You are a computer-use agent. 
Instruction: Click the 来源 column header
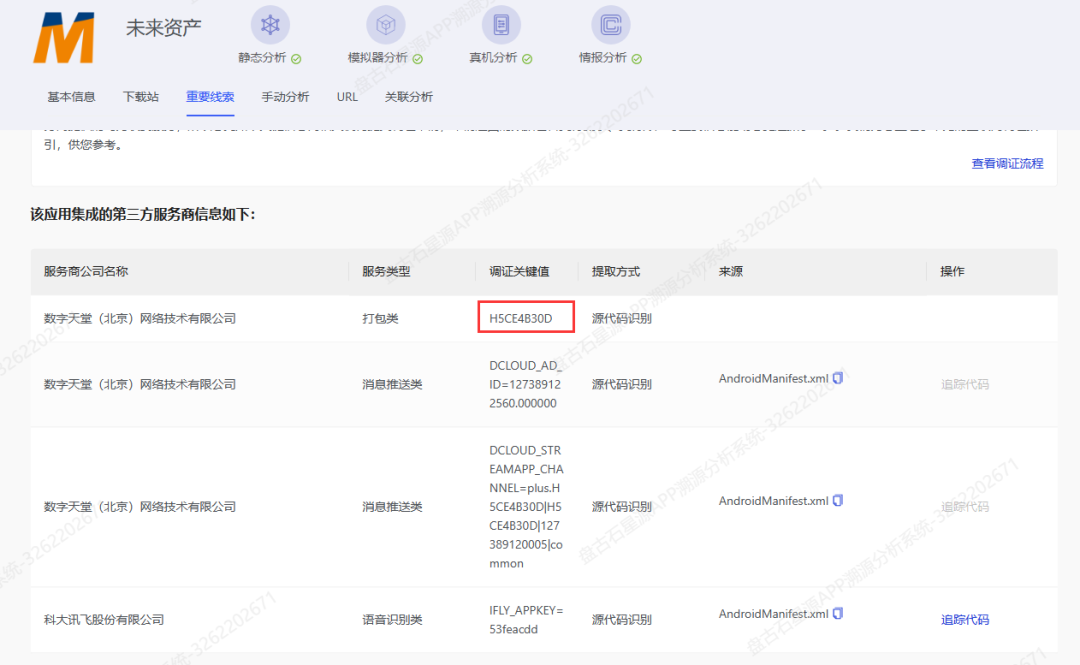coord(731,272)
